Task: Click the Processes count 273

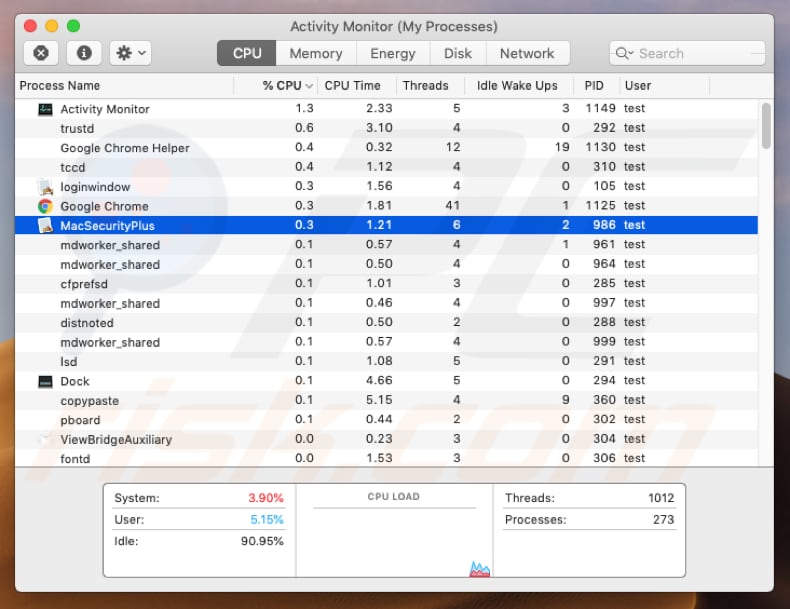Action: pos(663,519)
